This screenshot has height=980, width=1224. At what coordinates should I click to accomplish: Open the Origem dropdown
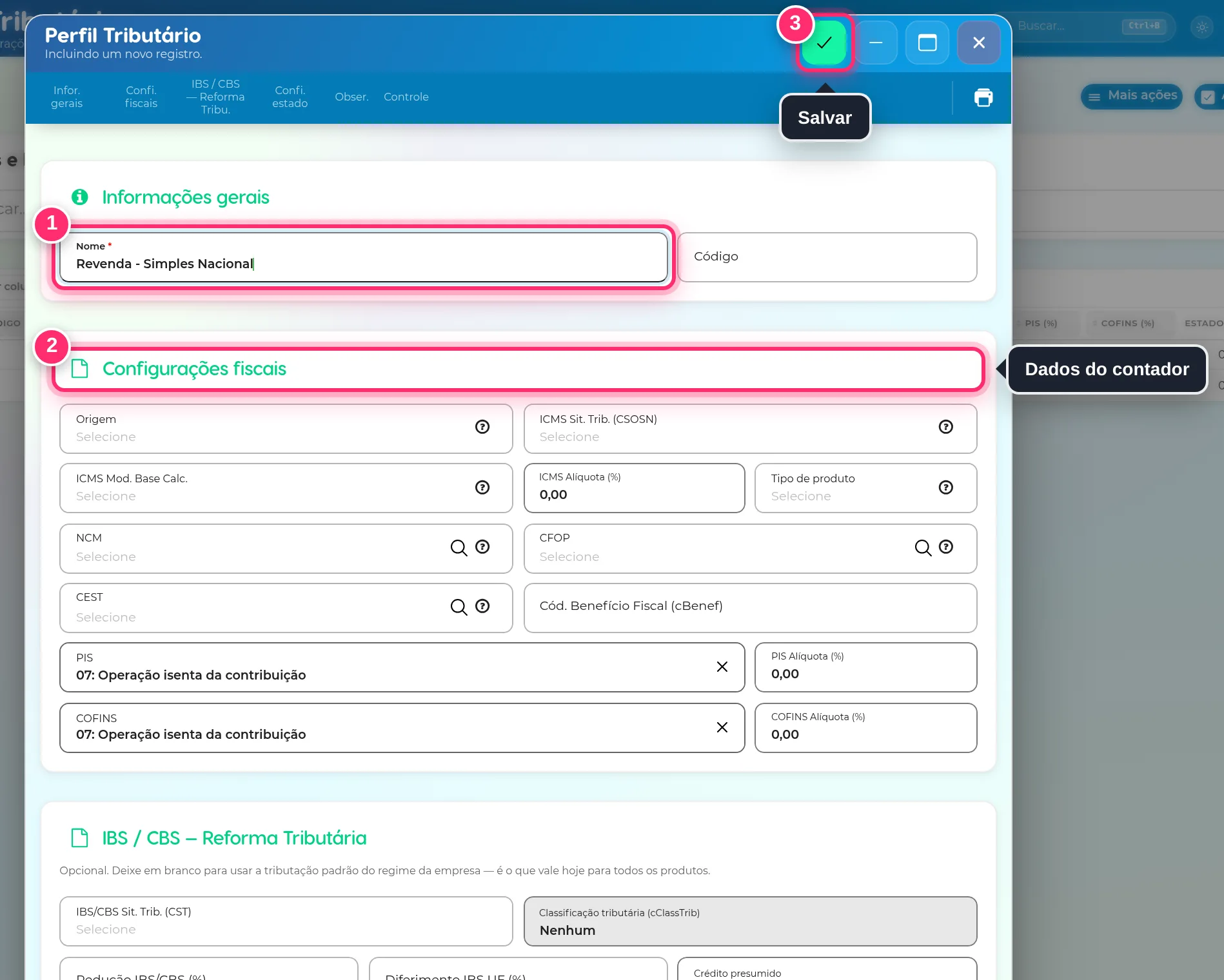click(286, 429)
